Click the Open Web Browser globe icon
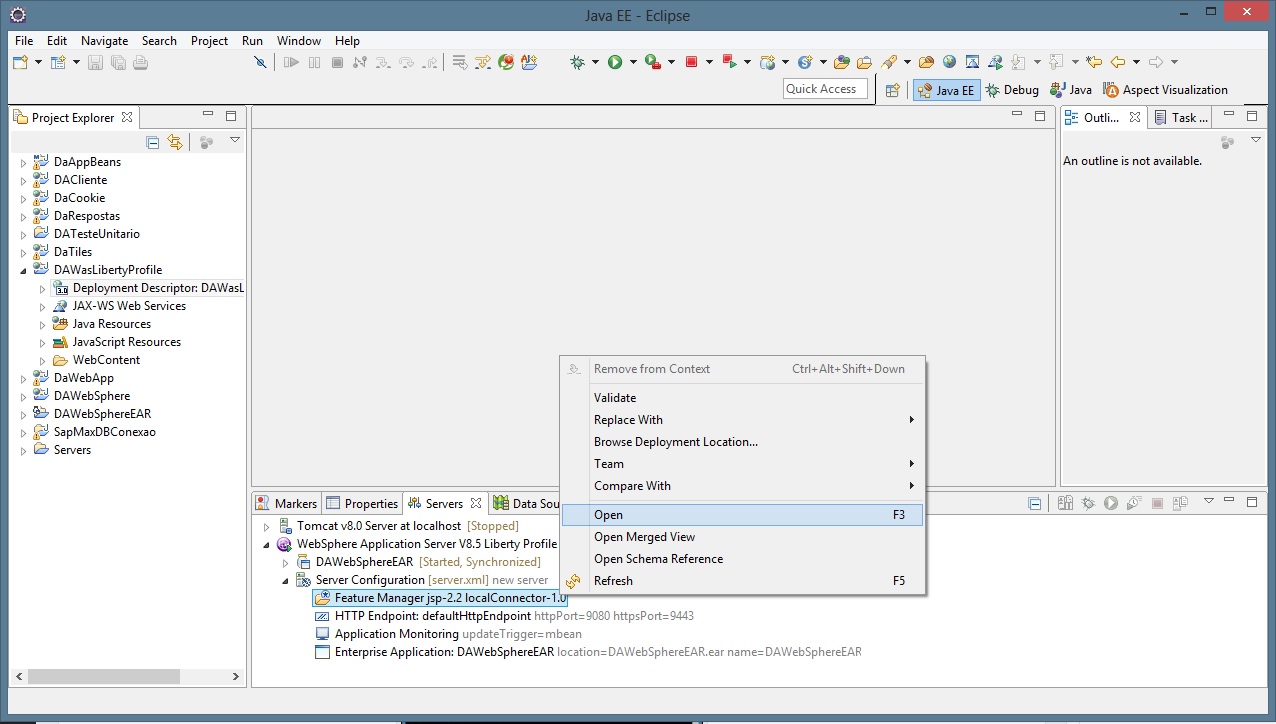The height and width of the screenshot is (724, 1276). 948,62
